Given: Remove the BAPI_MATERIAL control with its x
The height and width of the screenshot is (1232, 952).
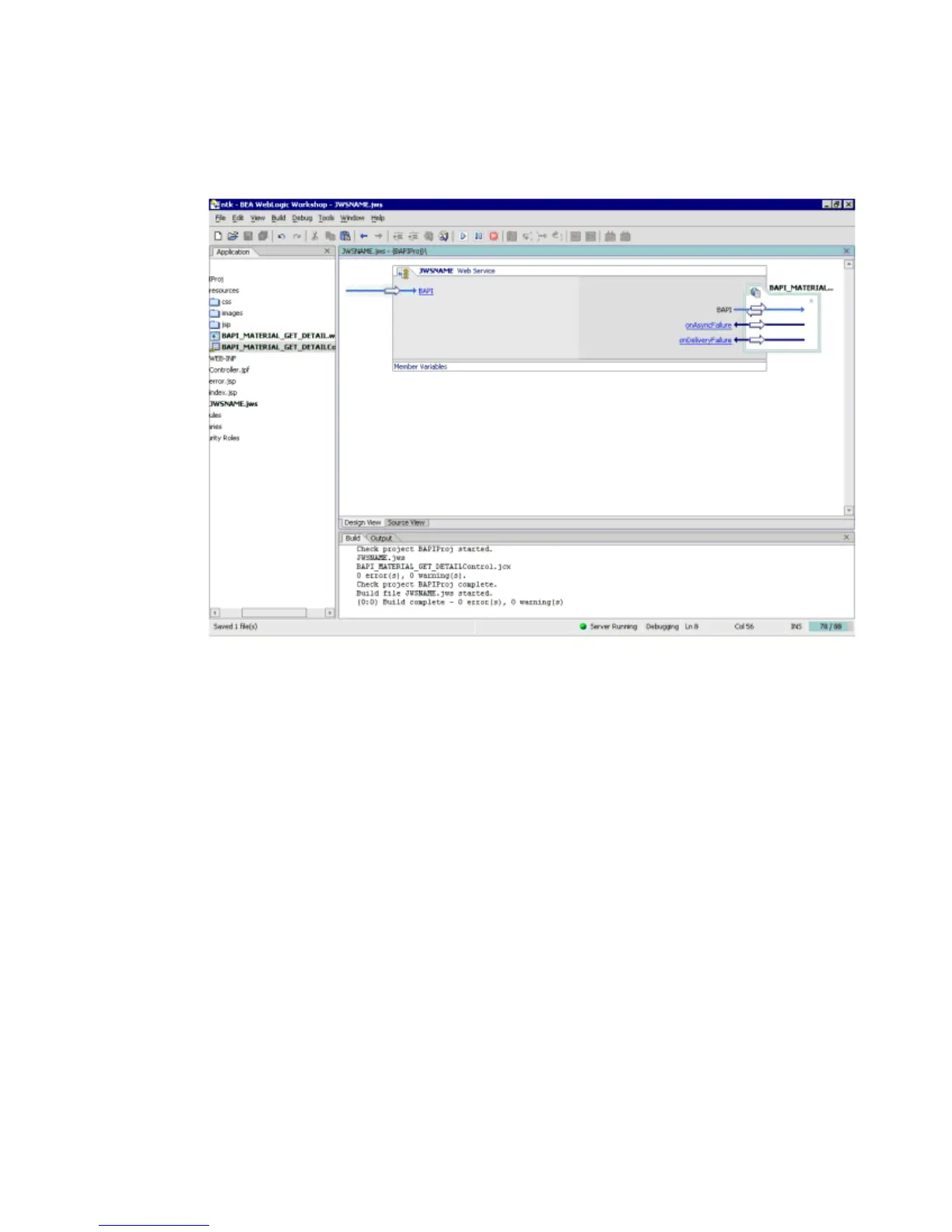Looking at the screenshot, I should pyautogui.click(x=811, y=301).
